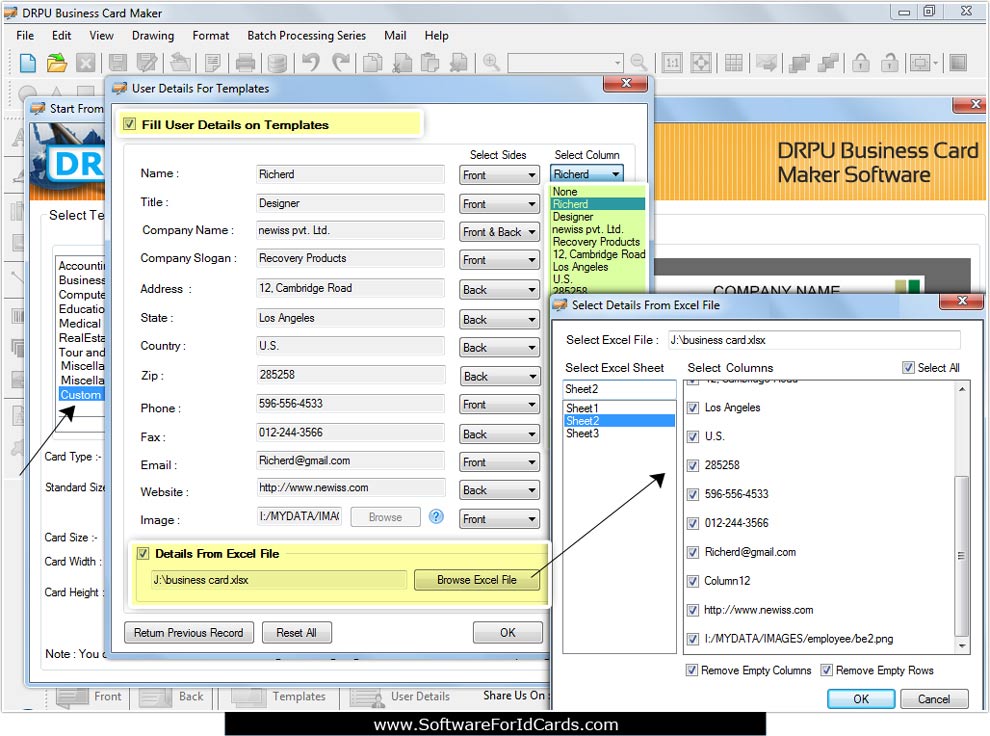Image resolution: width=990 pixels, height=736 pixels.
Task: Open the Zip row side dropdown
Action: [499, 377]
